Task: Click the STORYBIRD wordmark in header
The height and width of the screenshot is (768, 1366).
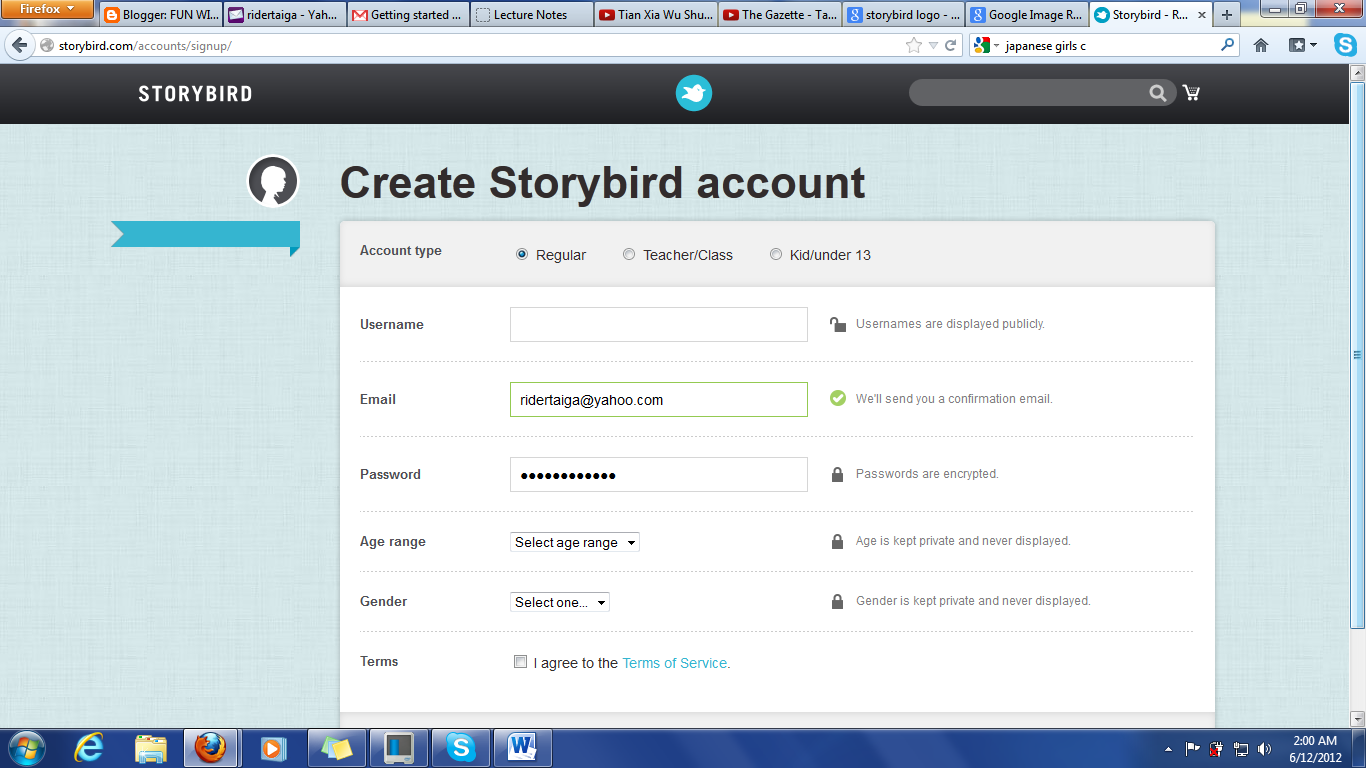Action: tap(195, 94)
